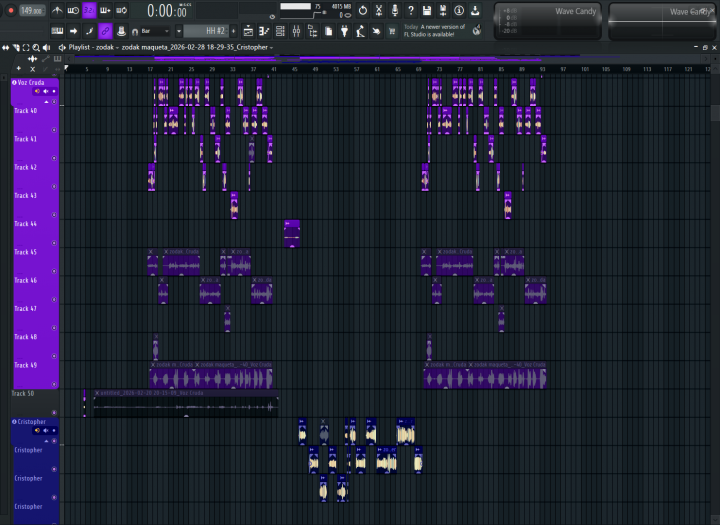Image resolution: width=720 pixels, height=525 pixels.
Task: Toggle the Voz Cruda group mute speaker
Action: pyautogui.click(x=37, y=91)
